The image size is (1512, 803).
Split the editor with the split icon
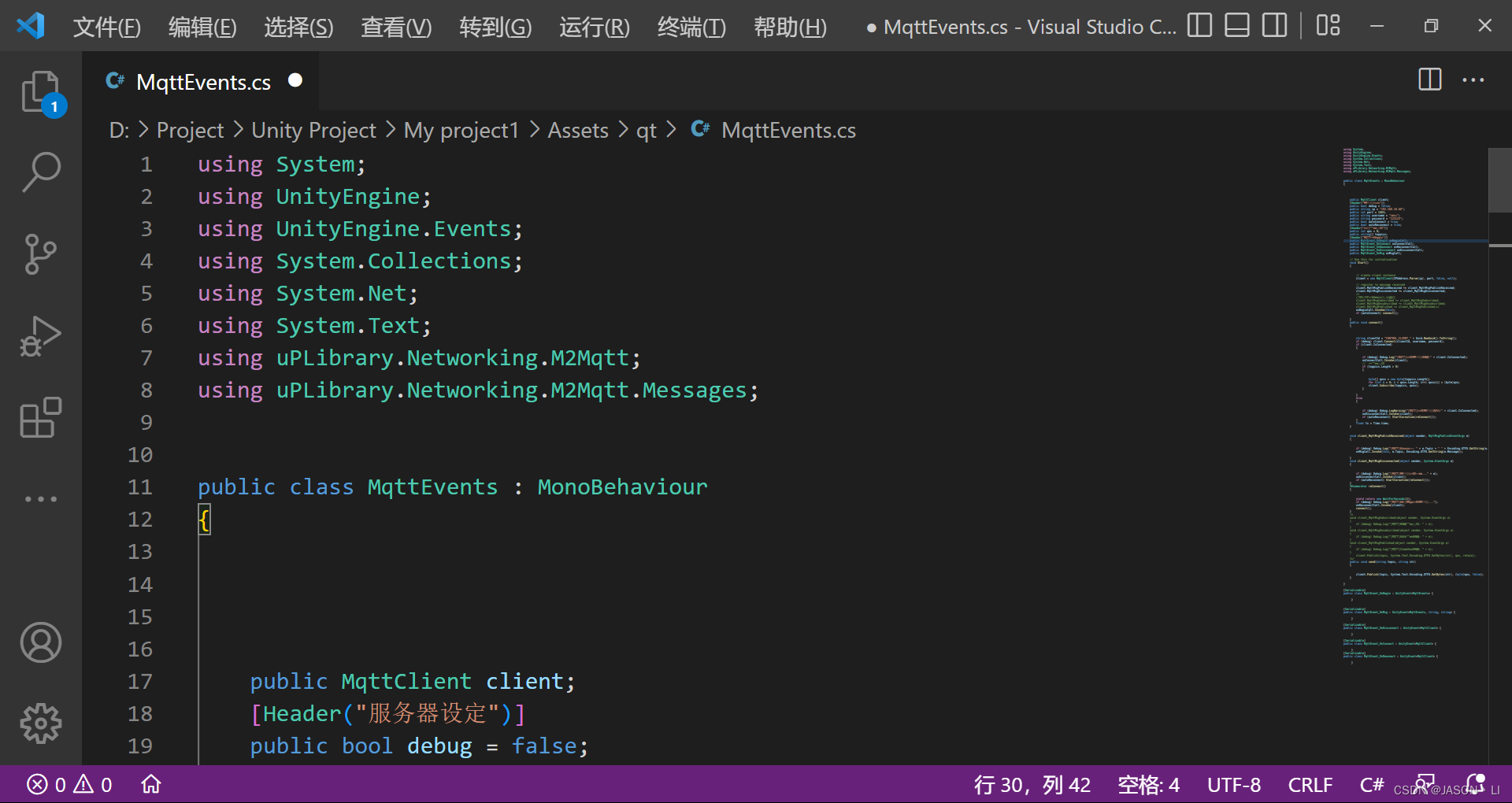coord(1429,80)
